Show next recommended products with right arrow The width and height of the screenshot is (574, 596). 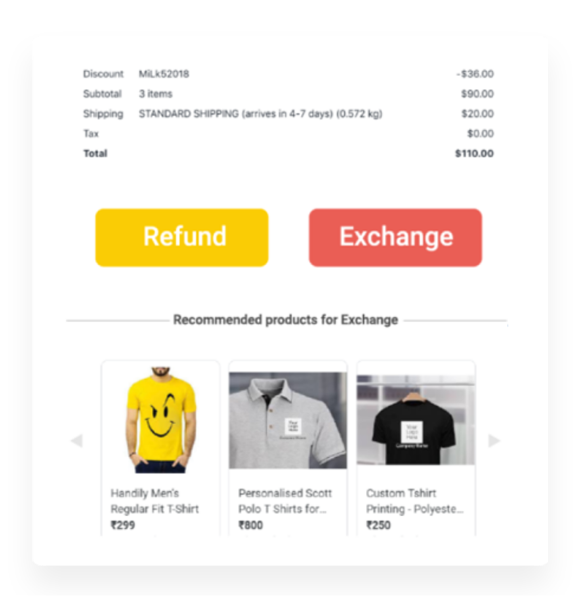tap(494, 441)
